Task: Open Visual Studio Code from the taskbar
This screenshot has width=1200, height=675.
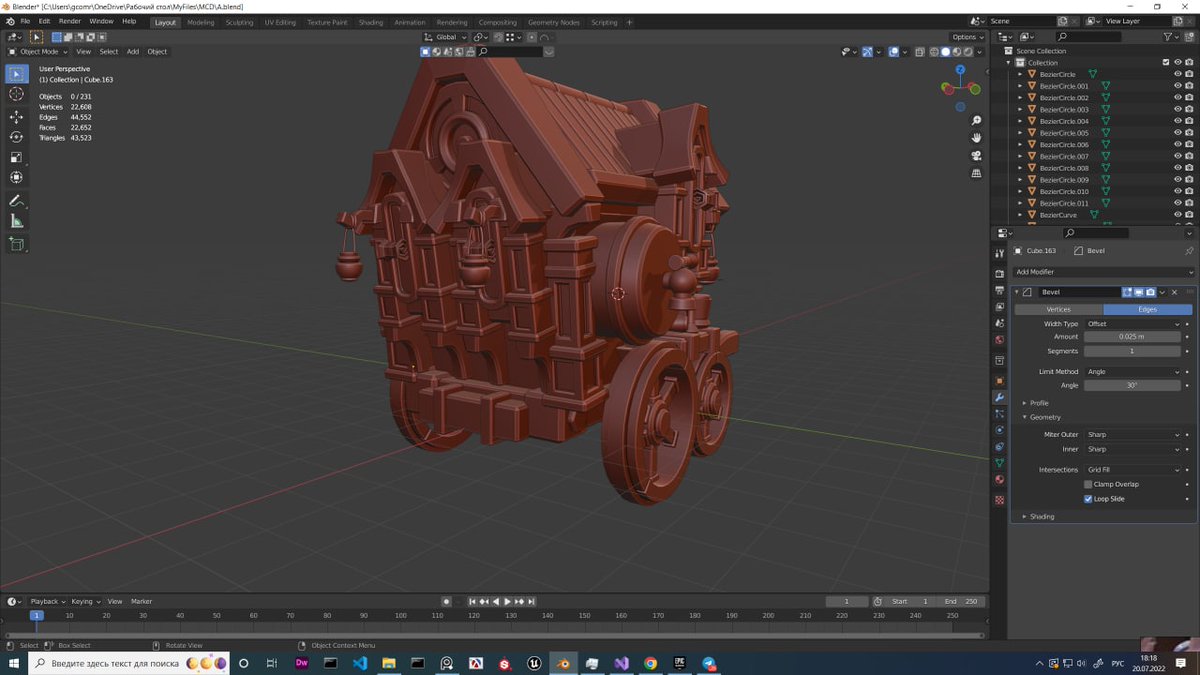Action: click(x=360, y=663)
